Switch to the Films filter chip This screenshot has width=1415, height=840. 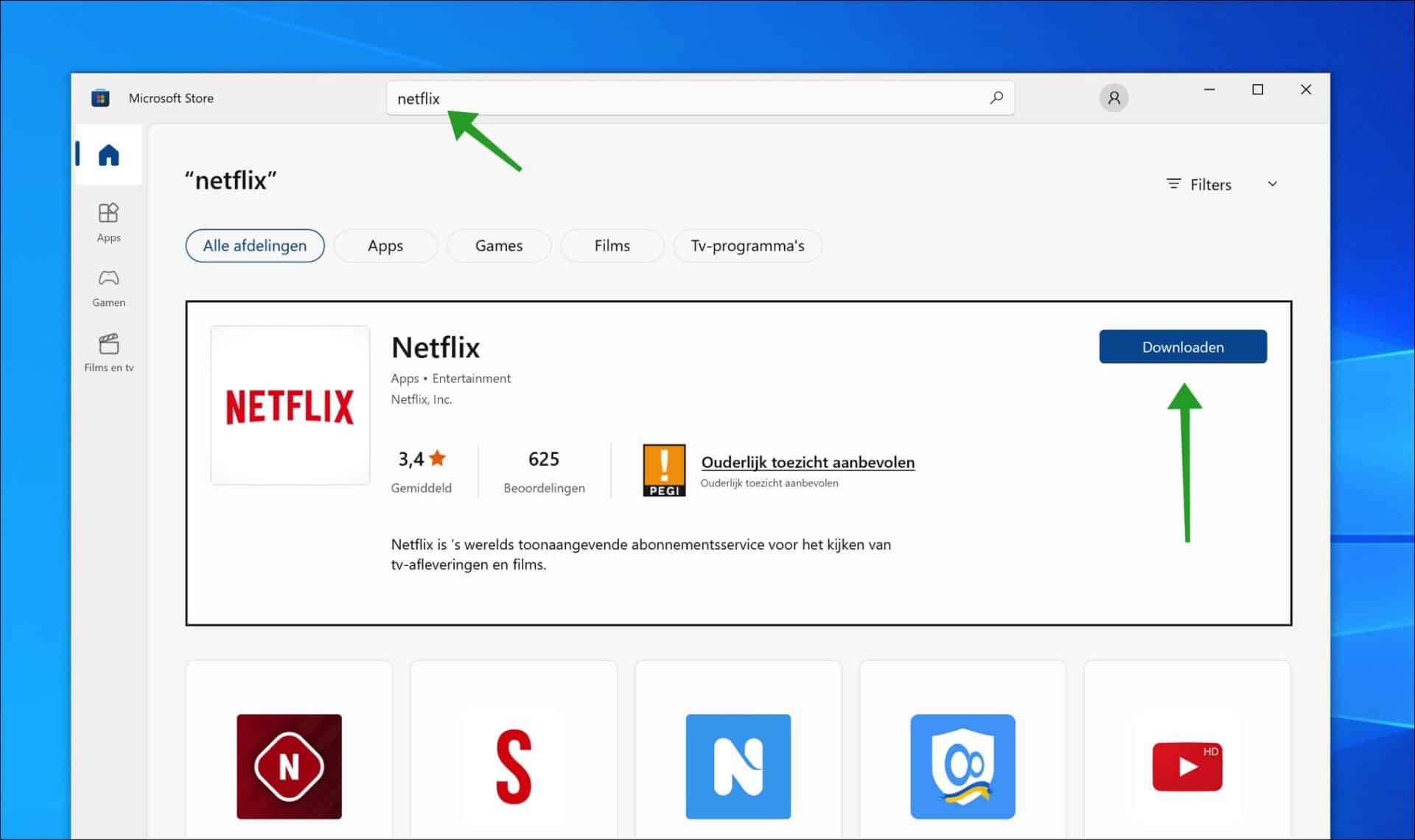(612, 245)
